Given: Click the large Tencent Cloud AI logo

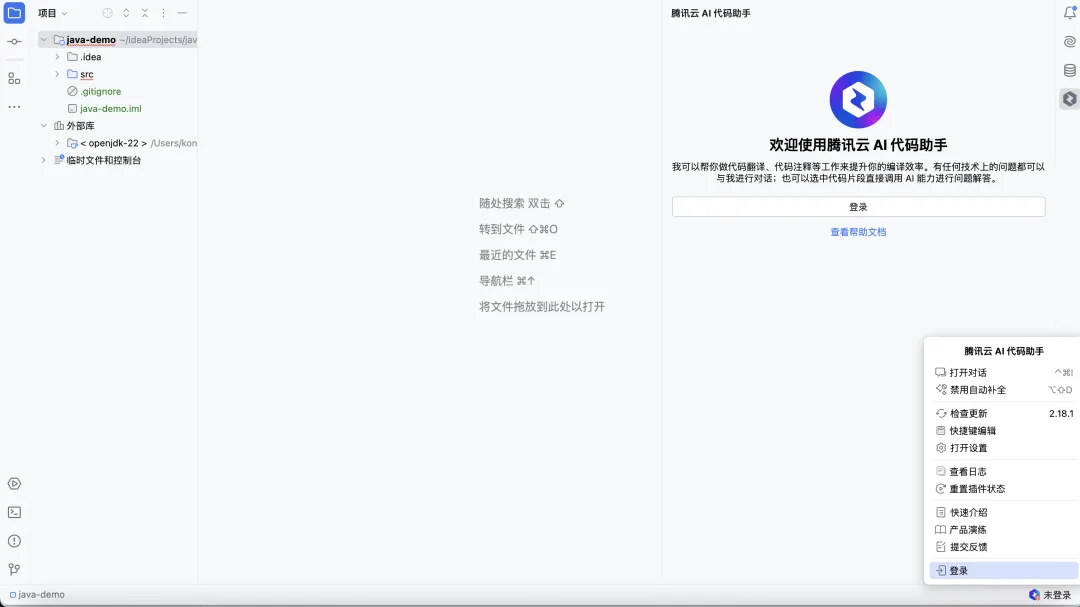Looking at the screenshot, I should click(858, 100).
